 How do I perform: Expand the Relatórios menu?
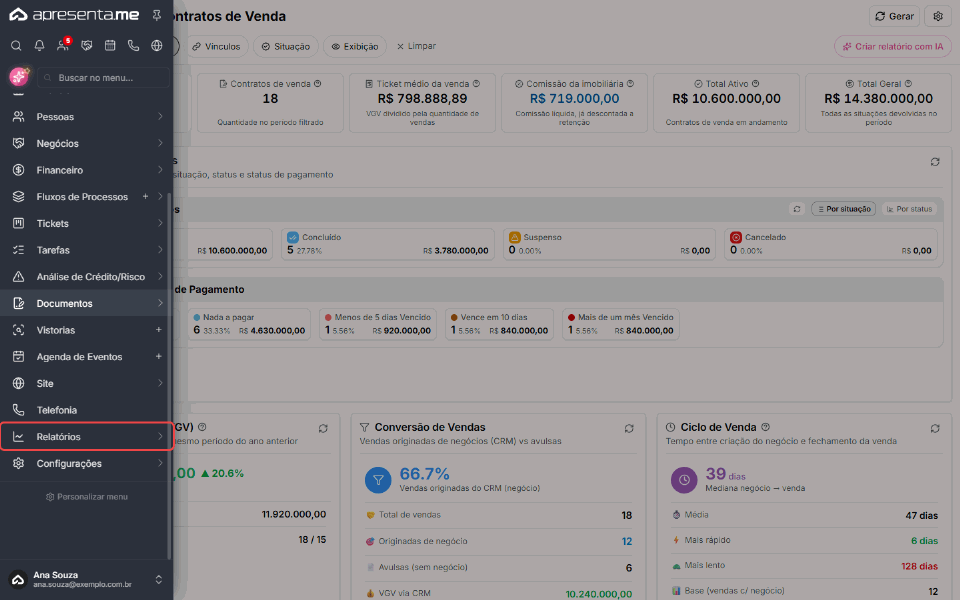(x=86, y=437)
